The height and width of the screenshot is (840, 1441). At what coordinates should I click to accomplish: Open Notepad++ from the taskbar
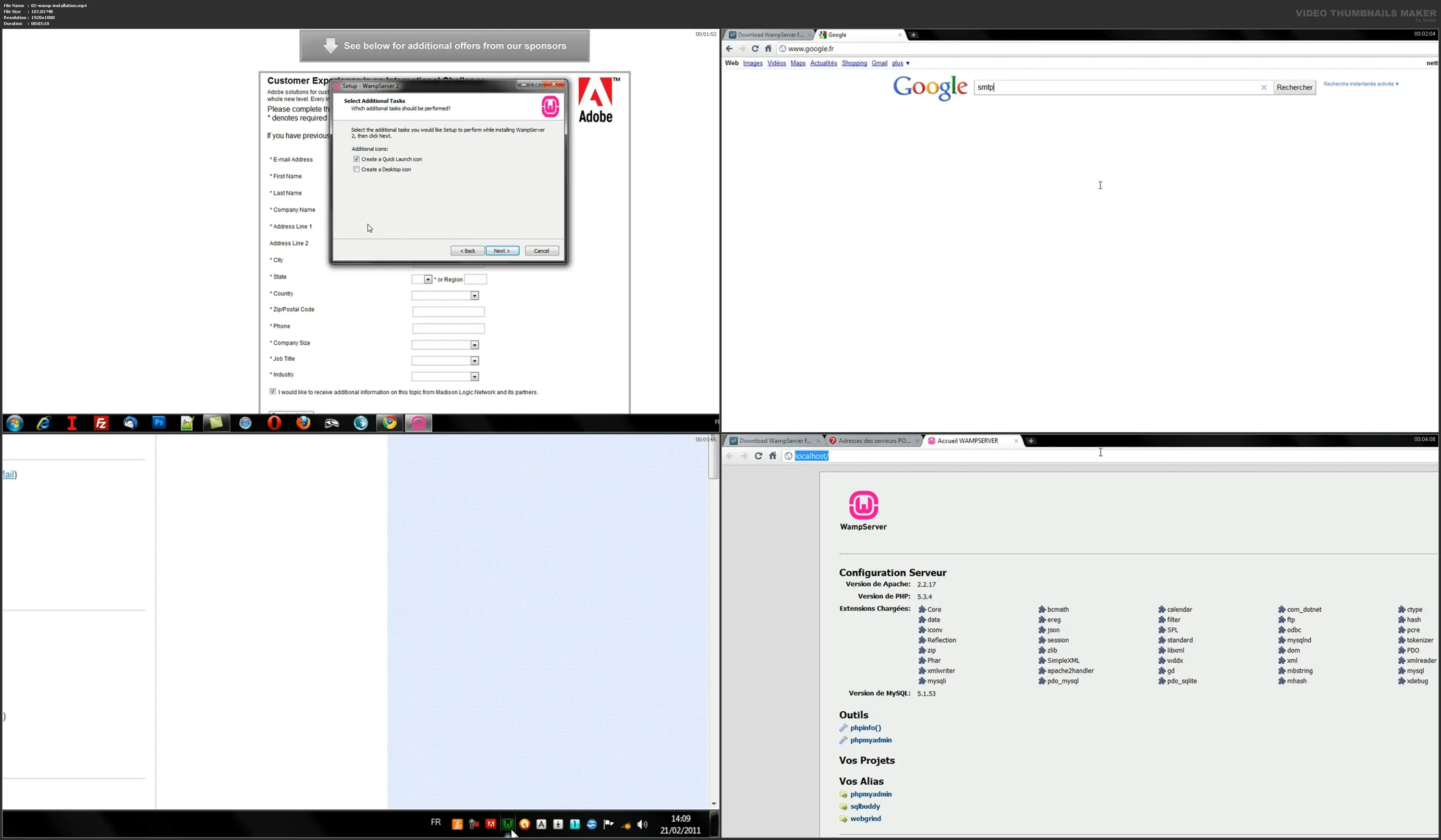click(187, 423)
